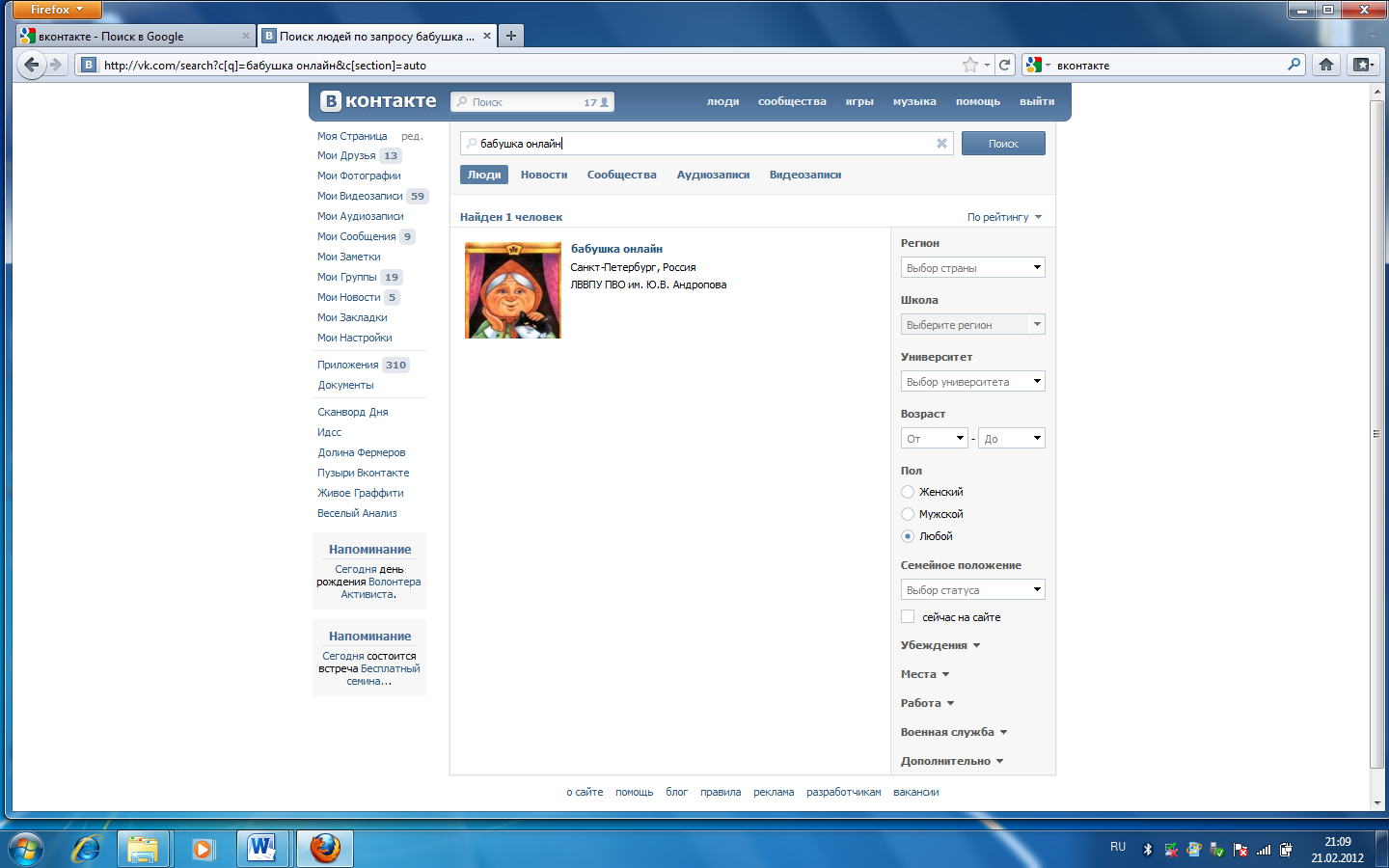This screenshot has width=1389, height=868.
Task: Open the Выбор университета dropdown
Action: coord(972,381)
